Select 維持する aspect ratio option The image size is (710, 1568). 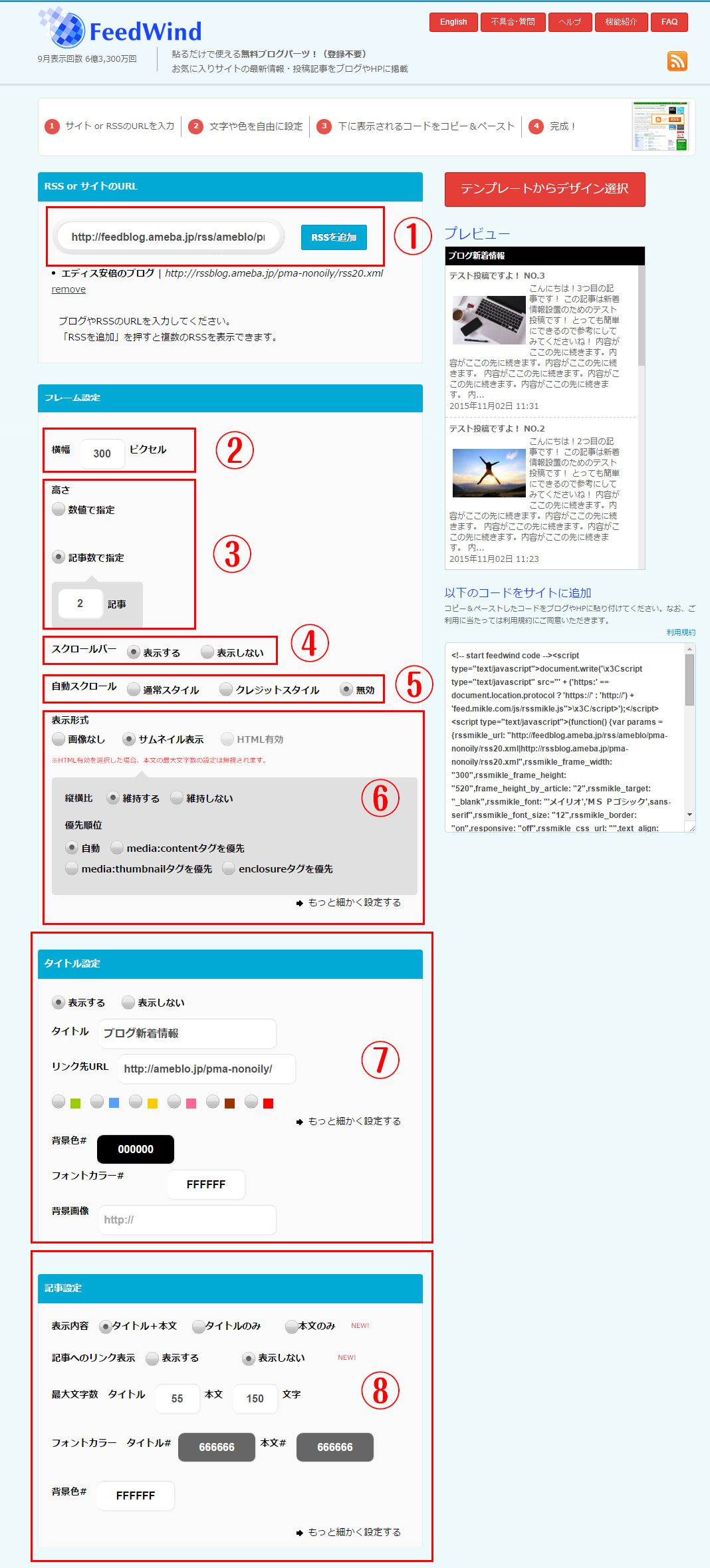[113, 798]
